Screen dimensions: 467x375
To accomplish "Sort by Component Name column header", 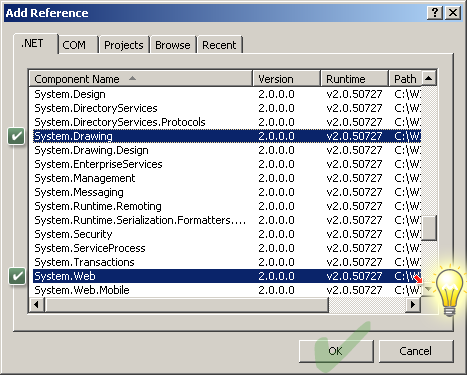I will [141, 79].
